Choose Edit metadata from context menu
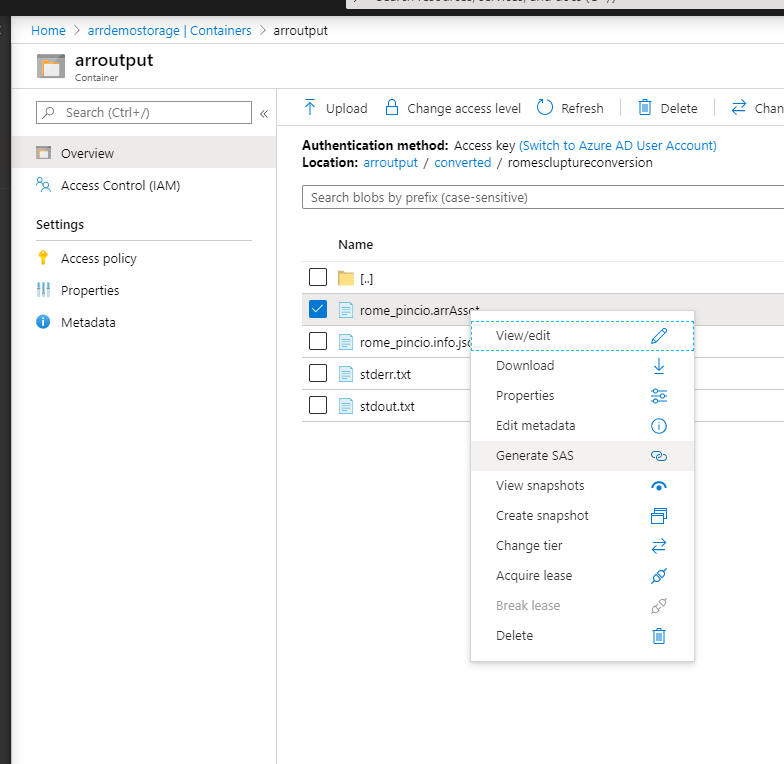 582,426
